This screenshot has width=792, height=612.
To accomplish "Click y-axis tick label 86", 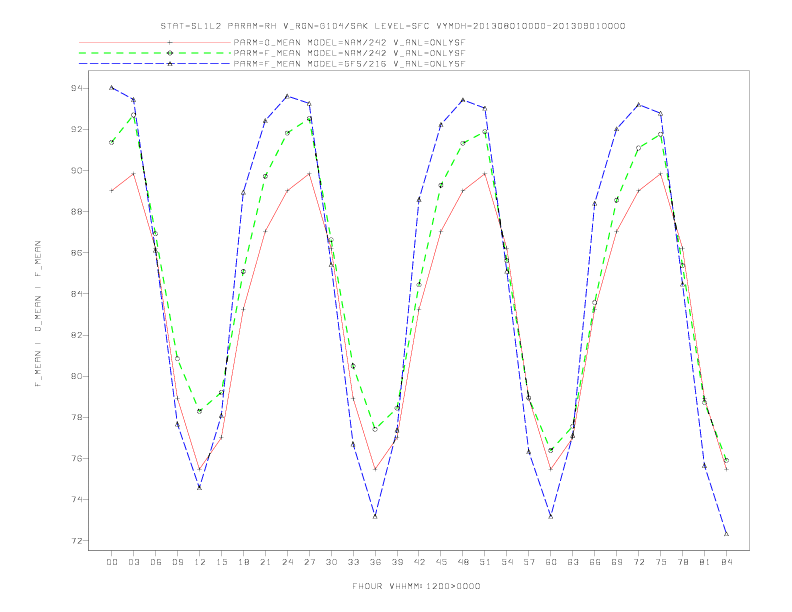I will click(77, 252).
